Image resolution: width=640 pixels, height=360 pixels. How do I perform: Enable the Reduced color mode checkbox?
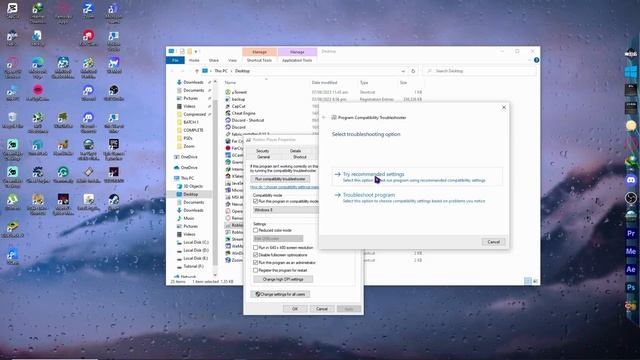pyautogui.click(x=256, y=230)
